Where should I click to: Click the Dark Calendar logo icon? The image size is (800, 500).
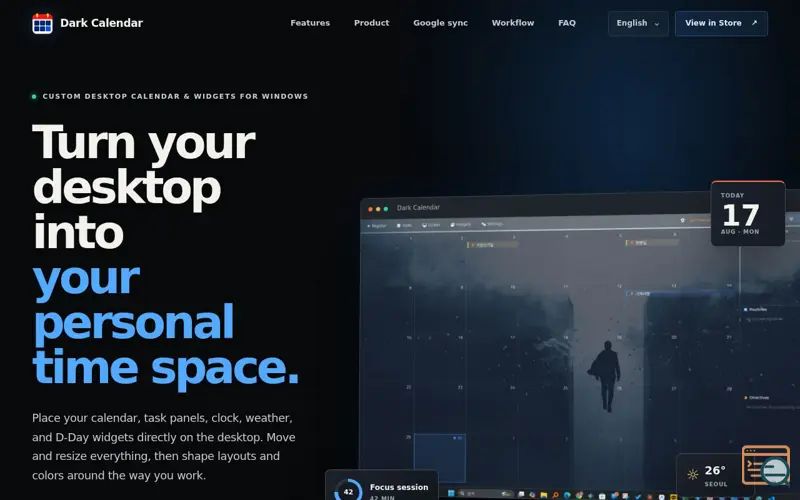42,23
